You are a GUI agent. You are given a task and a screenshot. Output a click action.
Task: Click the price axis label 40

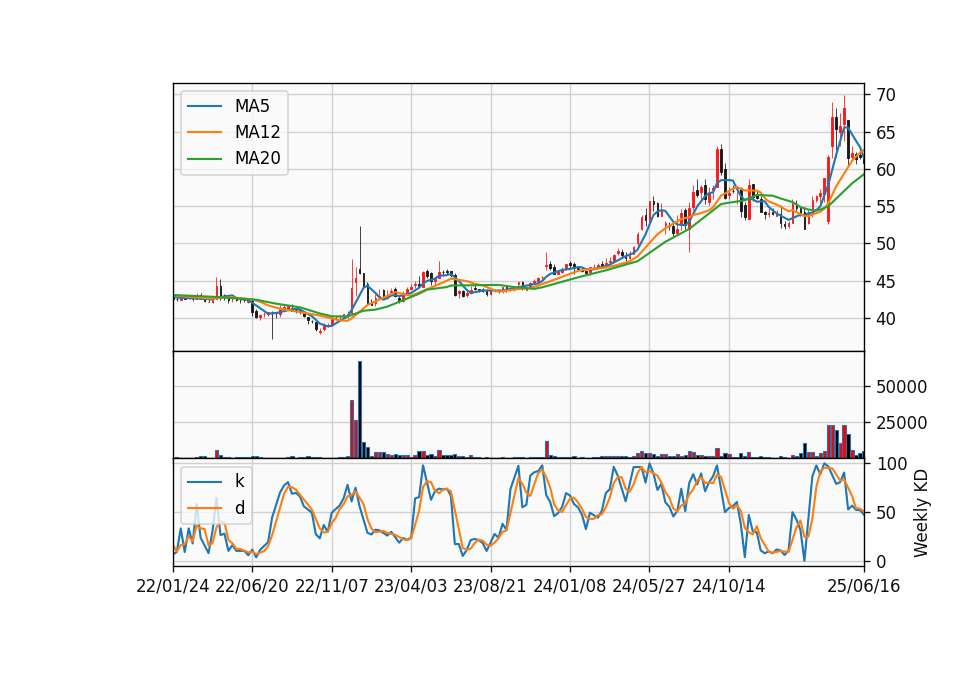(885, 318)
